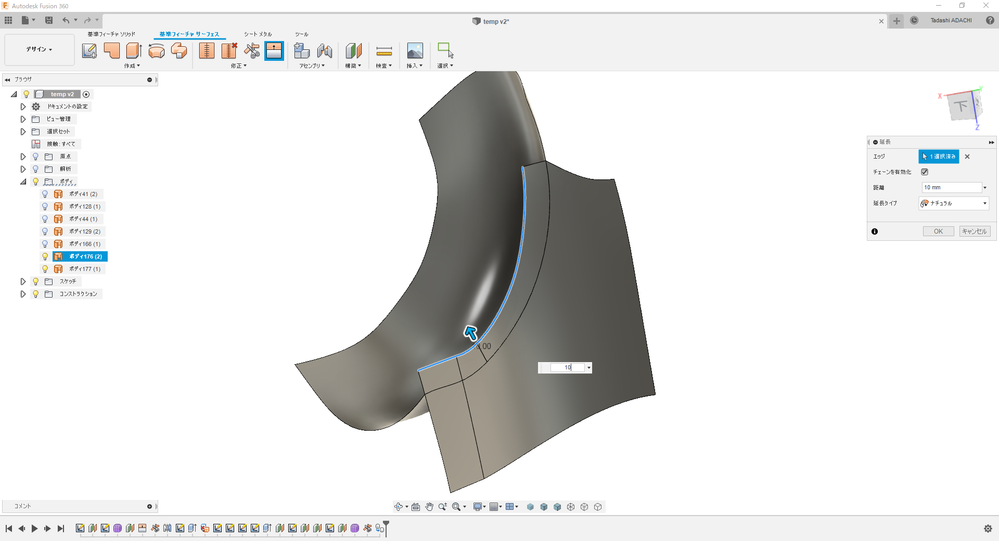Viewport: 999px width, 541px height.
Task: Click the キャンセル button in the dialog
Action: (974, 231)
